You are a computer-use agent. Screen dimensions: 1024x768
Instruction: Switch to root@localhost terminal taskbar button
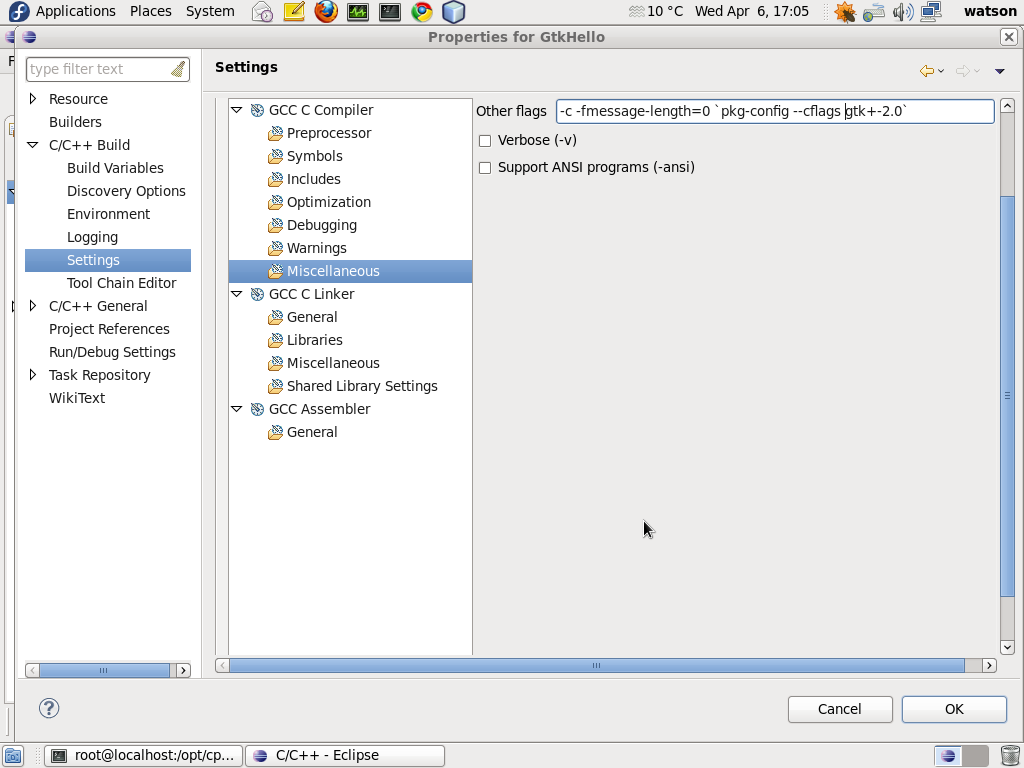tap(143, 756)
